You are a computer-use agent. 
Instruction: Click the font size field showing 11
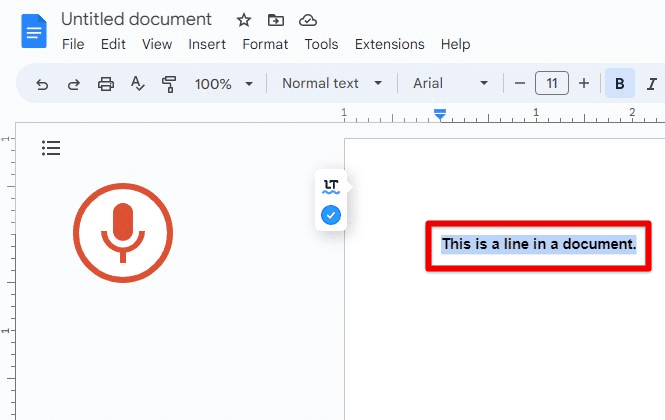[552, 83]
